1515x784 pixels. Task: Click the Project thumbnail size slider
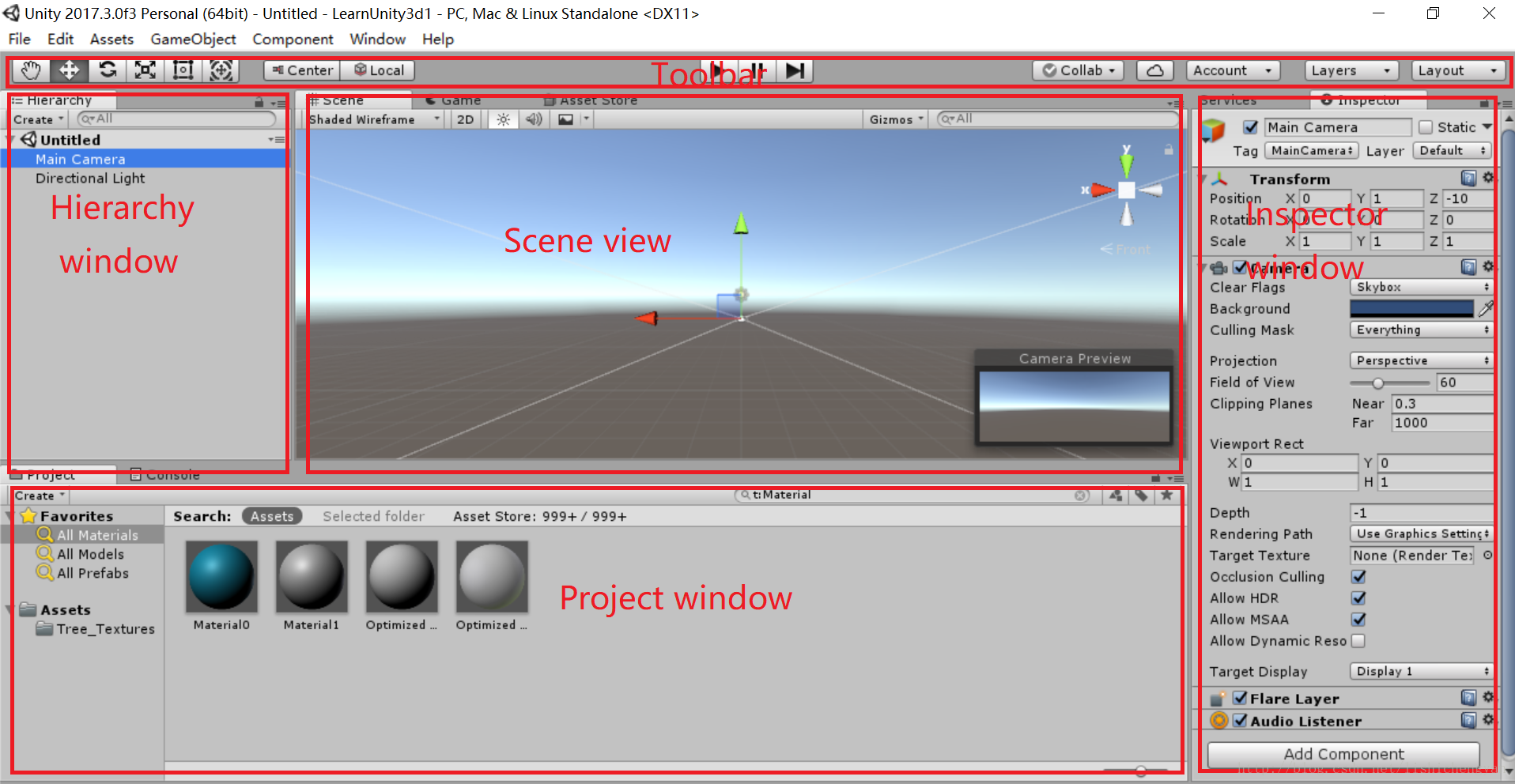[x=1136, y=771]
